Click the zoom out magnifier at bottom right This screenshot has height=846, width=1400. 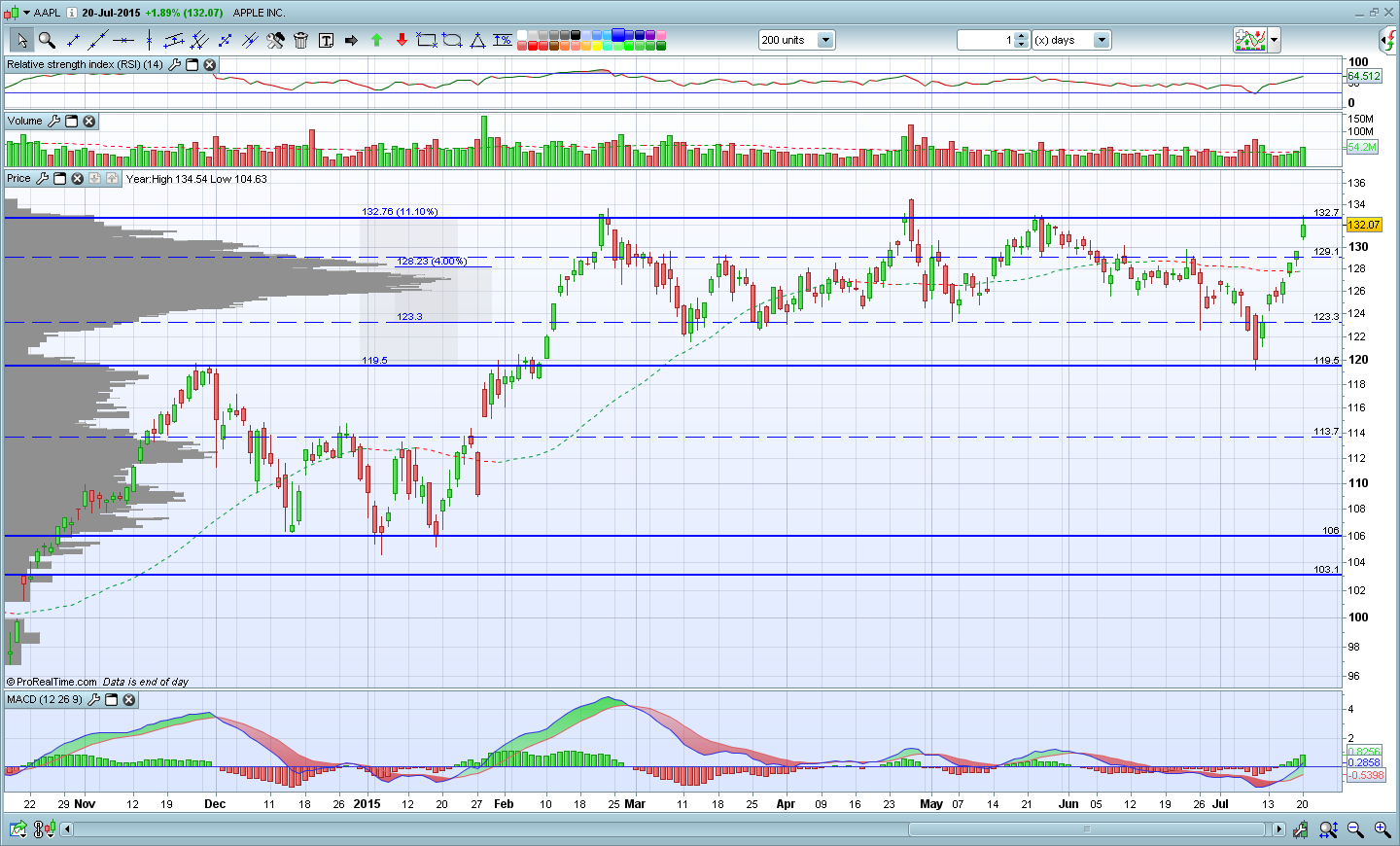1355,829
